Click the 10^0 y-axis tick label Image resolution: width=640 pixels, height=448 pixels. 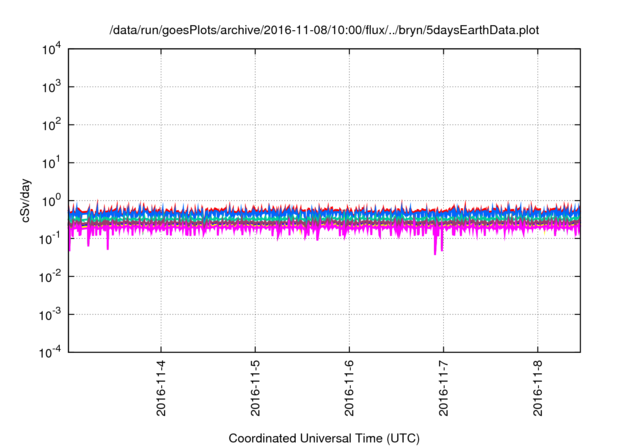click(x=51, y=201)
